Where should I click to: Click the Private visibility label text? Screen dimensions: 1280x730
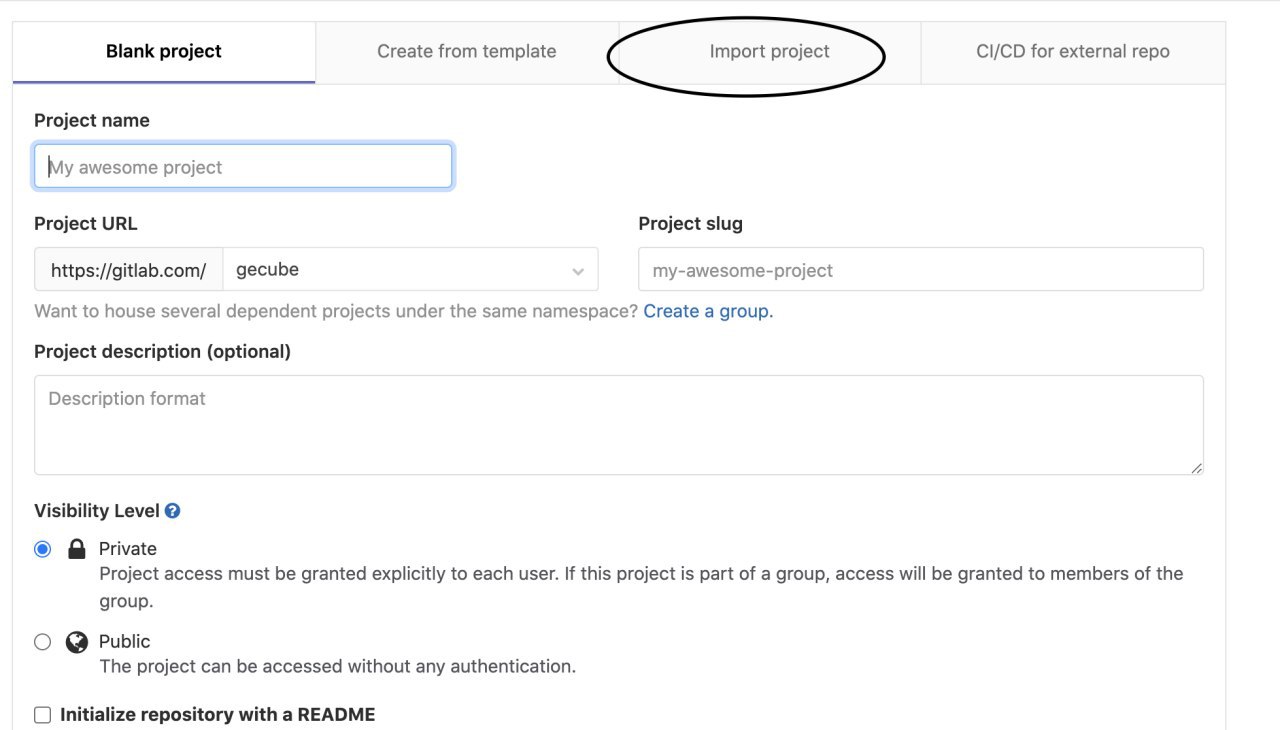point(128,549)
